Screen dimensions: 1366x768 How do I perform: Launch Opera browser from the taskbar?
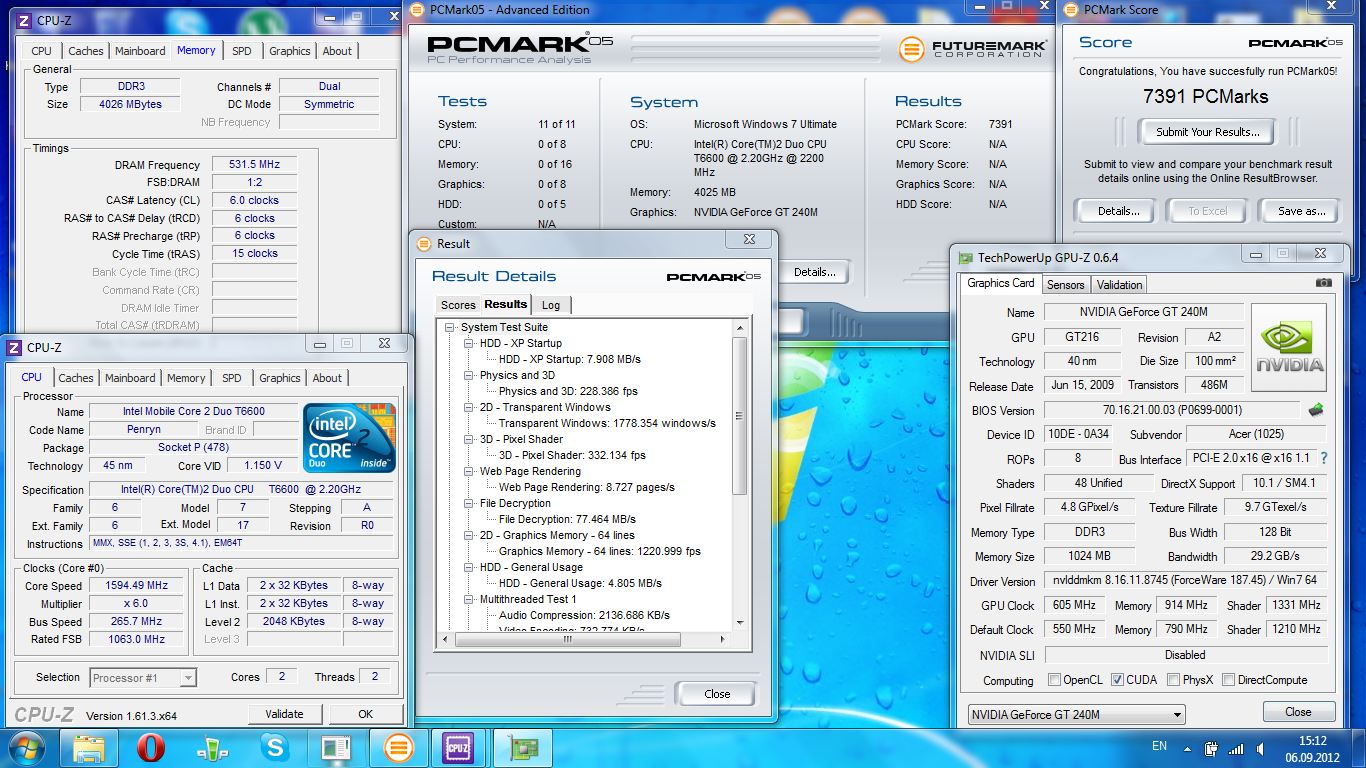click(x=150, y=748)
